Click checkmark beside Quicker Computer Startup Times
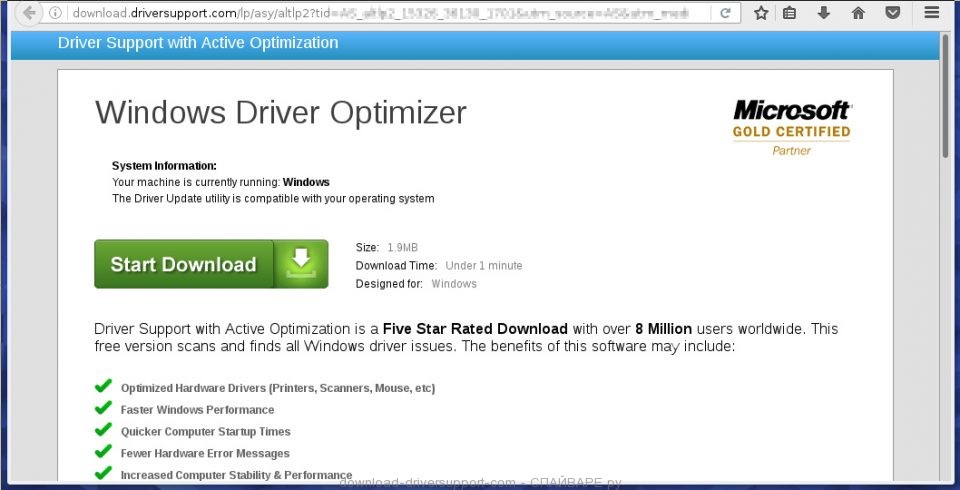 (x=102, y=430)
